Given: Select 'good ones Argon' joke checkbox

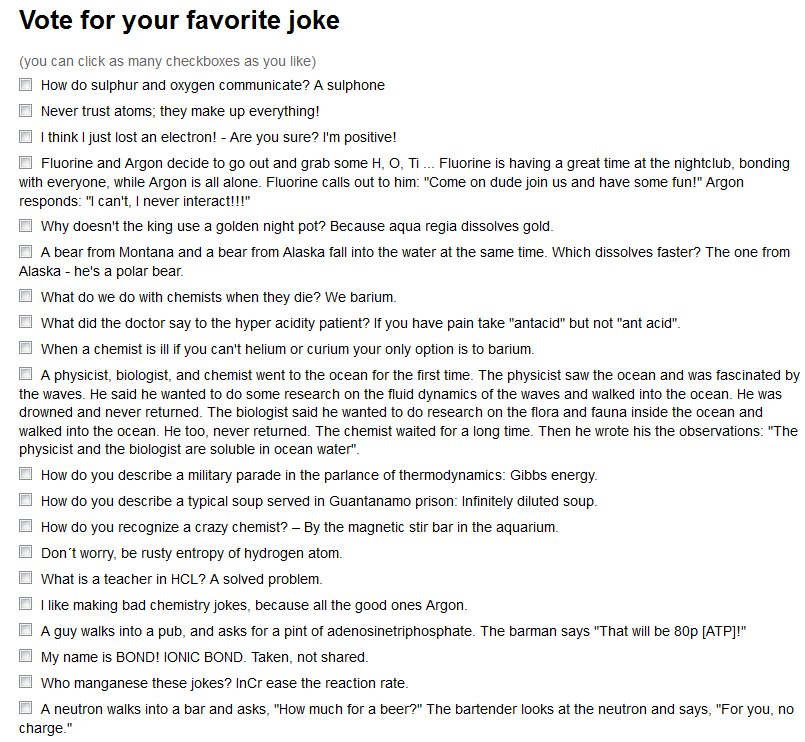Looking at the screenshot, I should pyautogui.click(x=26, y=604).
